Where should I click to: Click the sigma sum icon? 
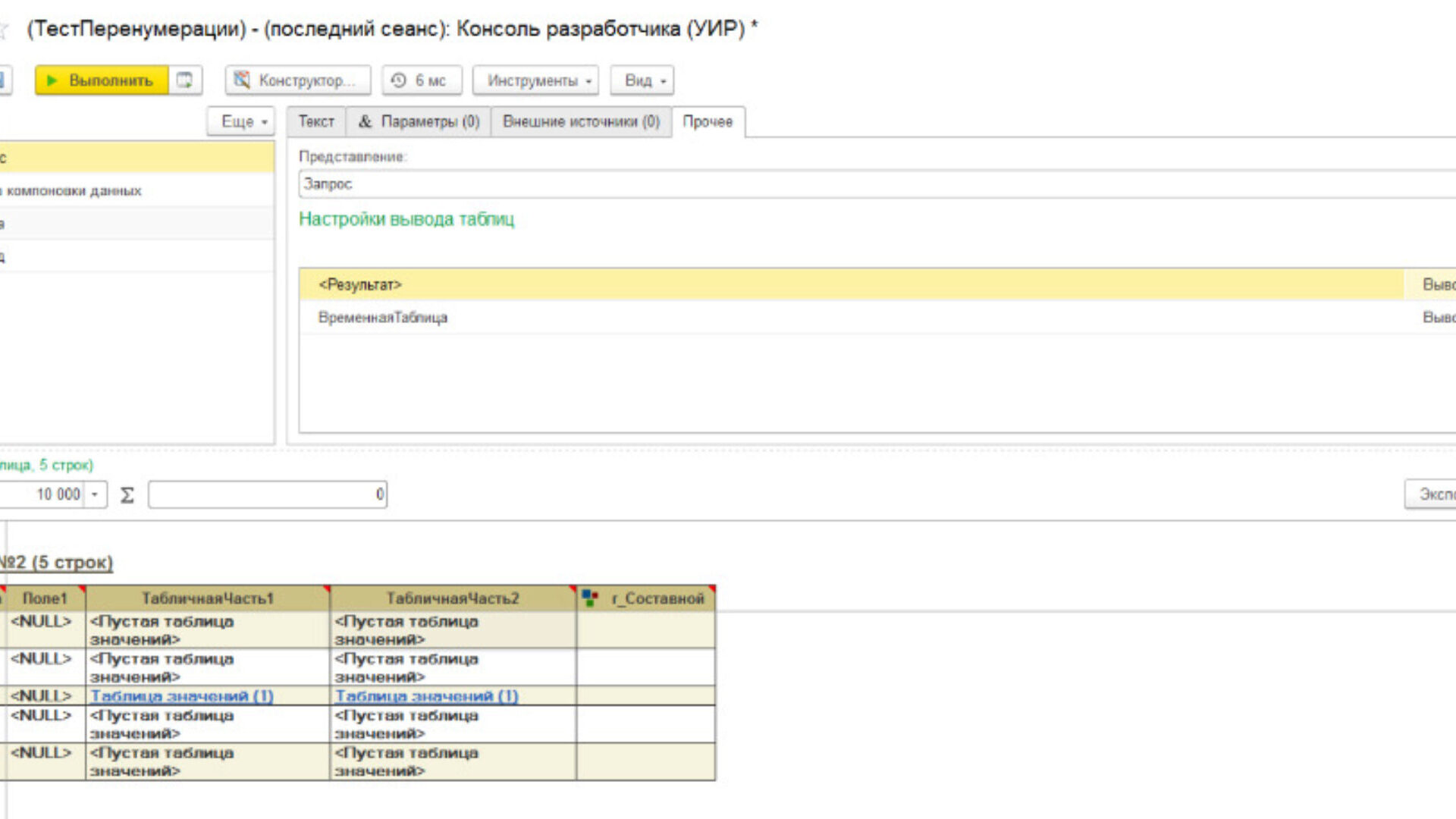tap(127, 495)
